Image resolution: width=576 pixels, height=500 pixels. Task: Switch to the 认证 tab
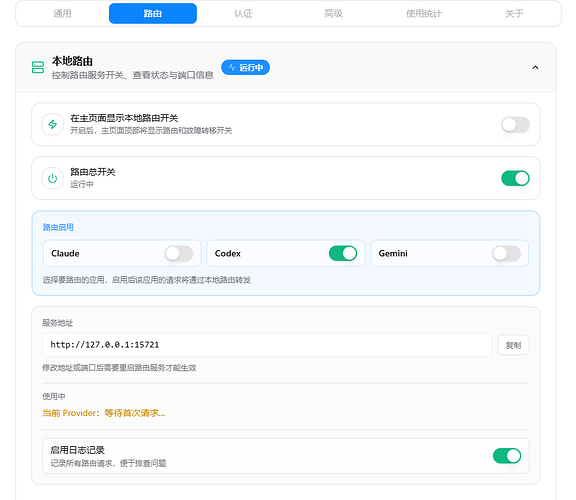pyautogui.click(x=243, y=14)
